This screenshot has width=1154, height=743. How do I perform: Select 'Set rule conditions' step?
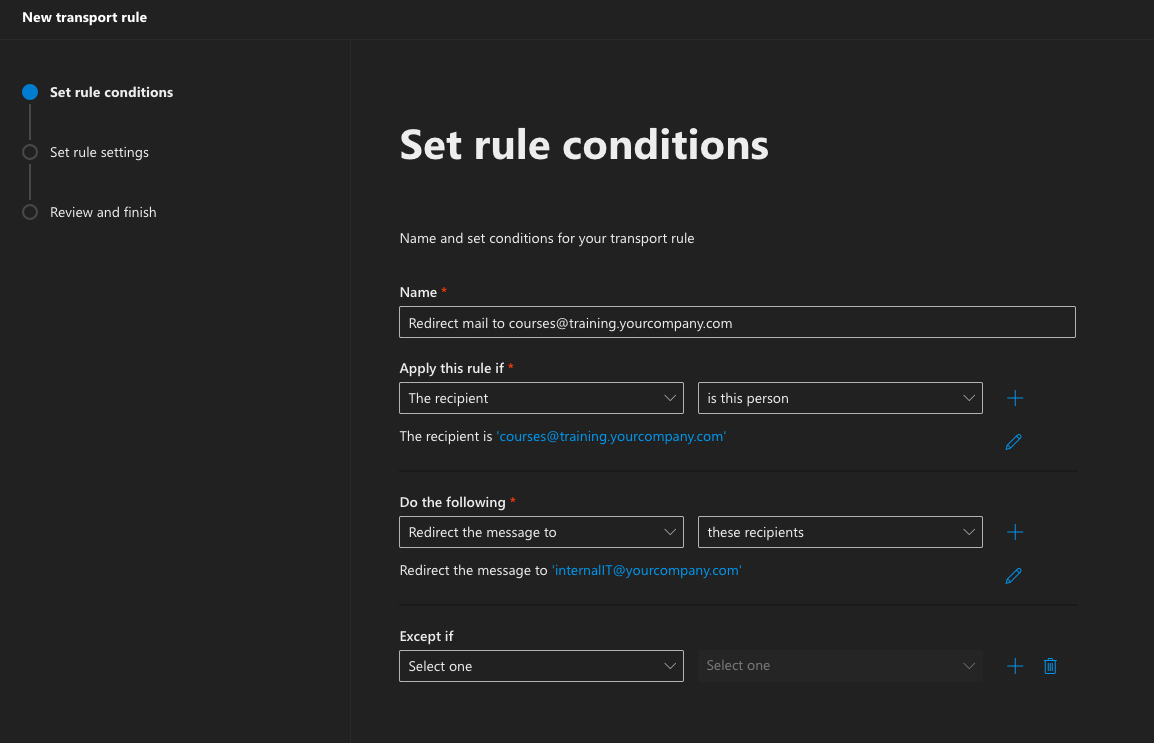(111, 92)
